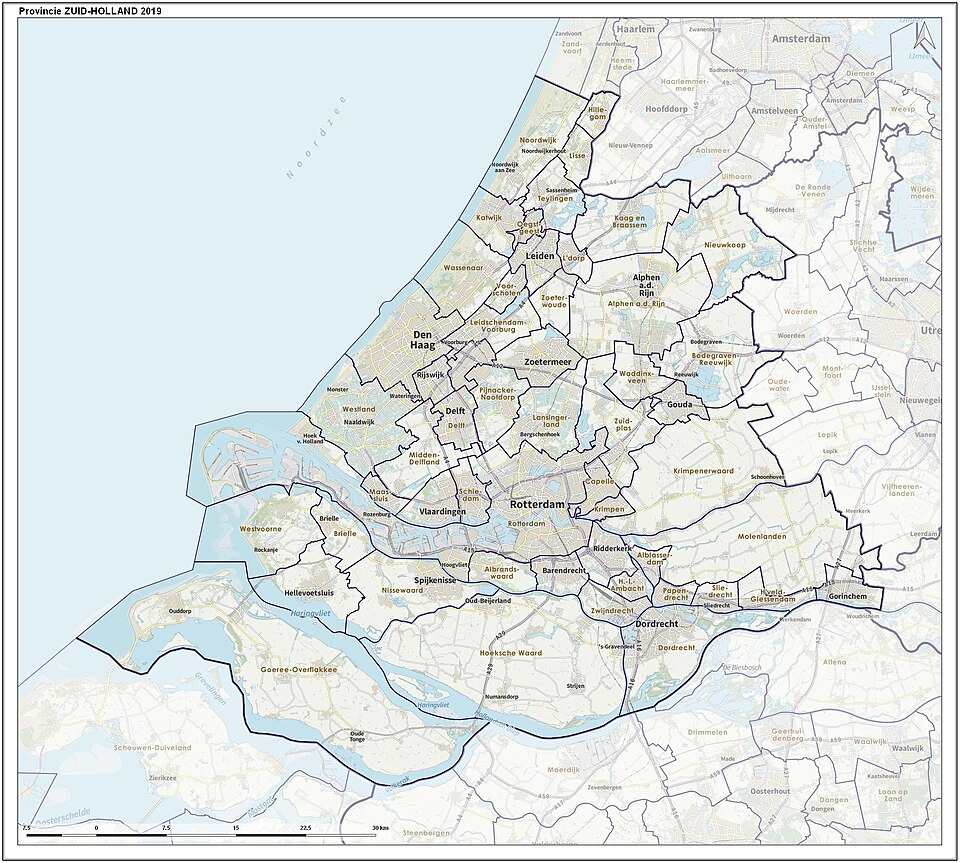
Task: Select the 'Vlaardingen' label
Action: (x=443, y=512)
